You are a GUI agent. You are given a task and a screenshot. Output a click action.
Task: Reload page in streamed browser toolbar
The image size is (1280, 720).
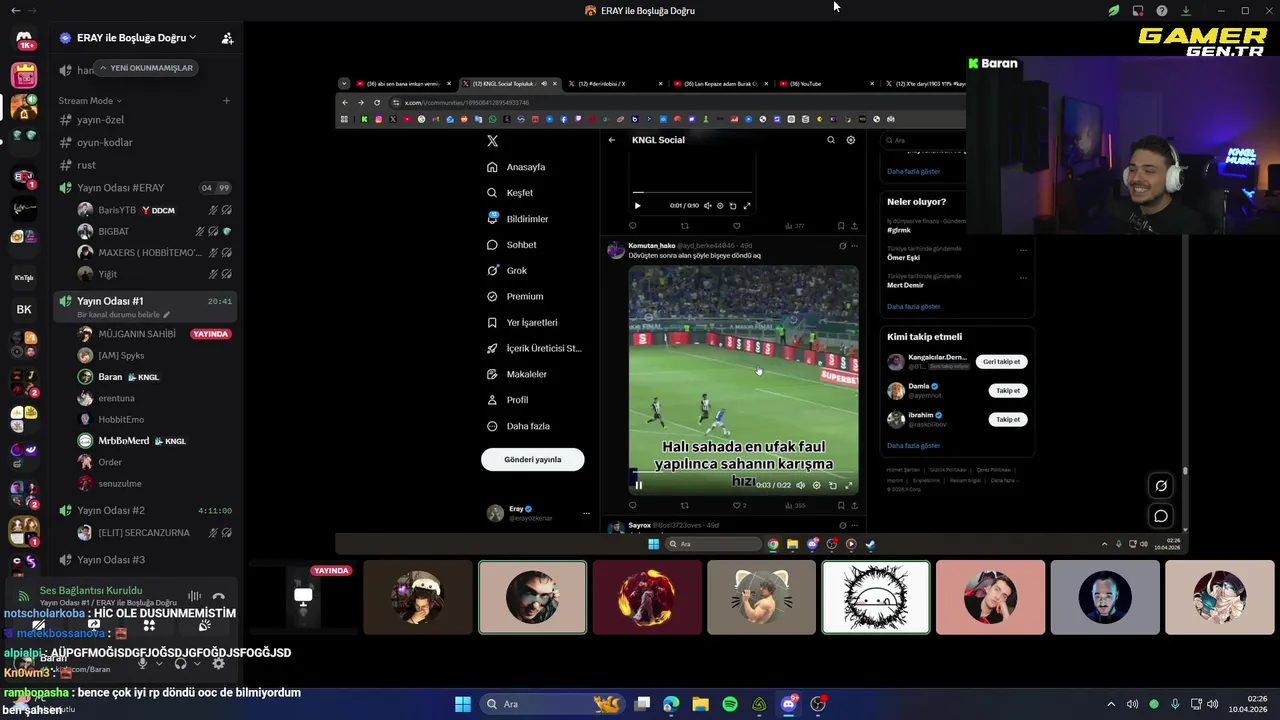tap(377, 102)
